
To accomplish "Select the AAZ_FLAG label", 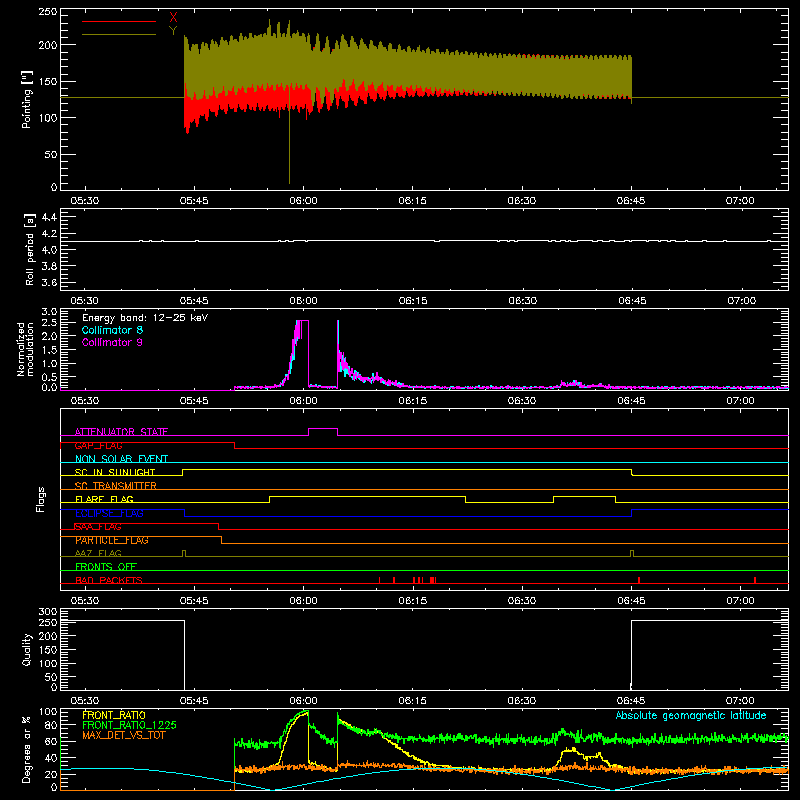I will tap(98, 553).
